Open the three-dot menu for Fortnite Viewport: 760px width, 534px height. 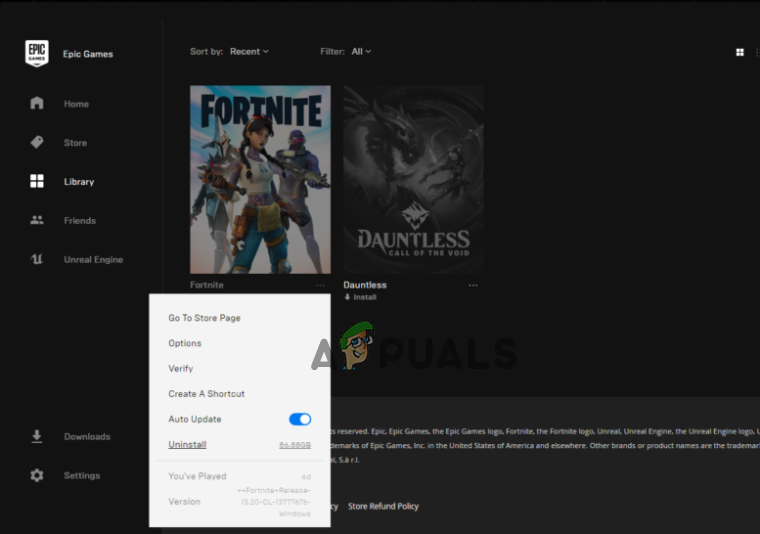coord(320,285)
